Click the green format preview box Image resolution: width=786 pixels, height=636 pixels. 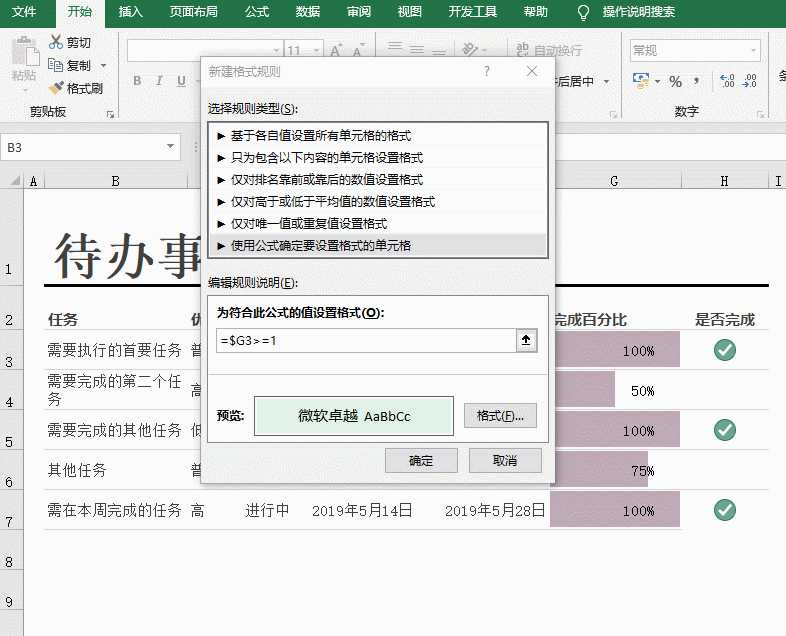coord(354,416)
